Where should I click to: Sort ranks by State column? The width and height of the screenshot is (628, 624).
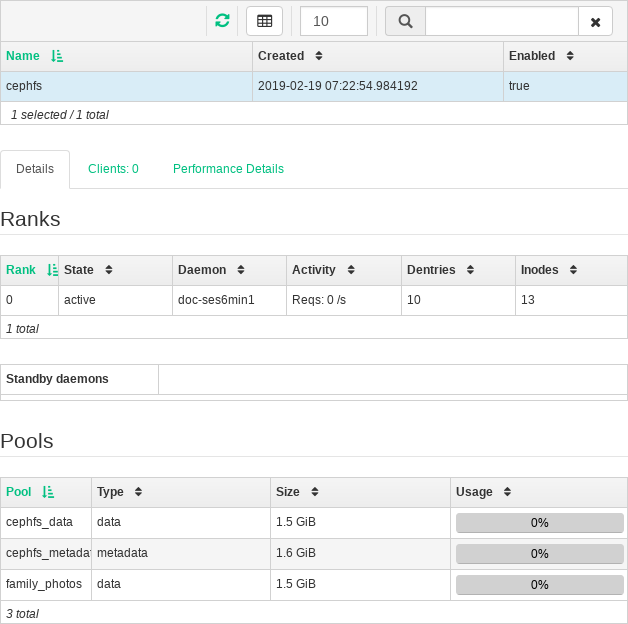[109, 270]
